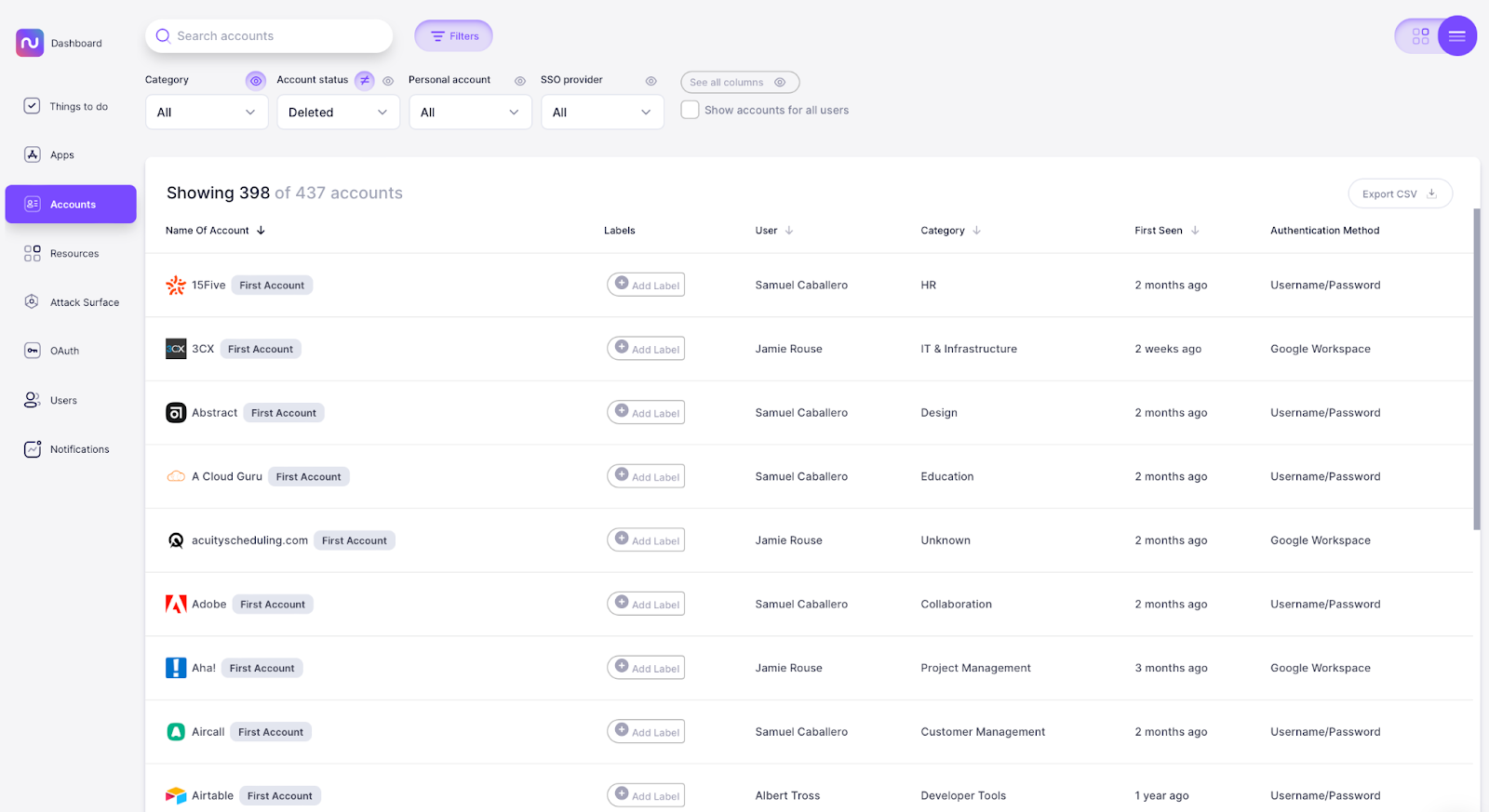Click the Airtable app icon
This screenshot has width=1489, height=812.
pyautogui.click(x=176, y=796)
